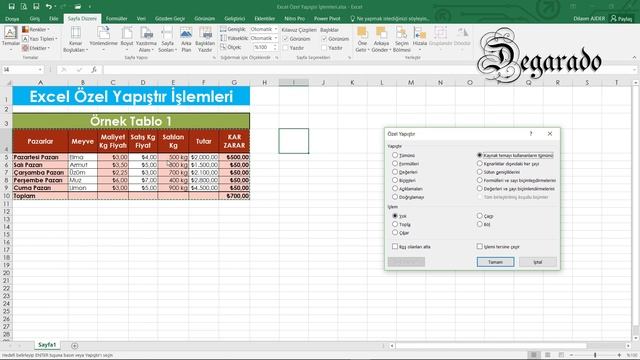Open Yazı Tipleri theme fonts dropdown

coord(39,39)
